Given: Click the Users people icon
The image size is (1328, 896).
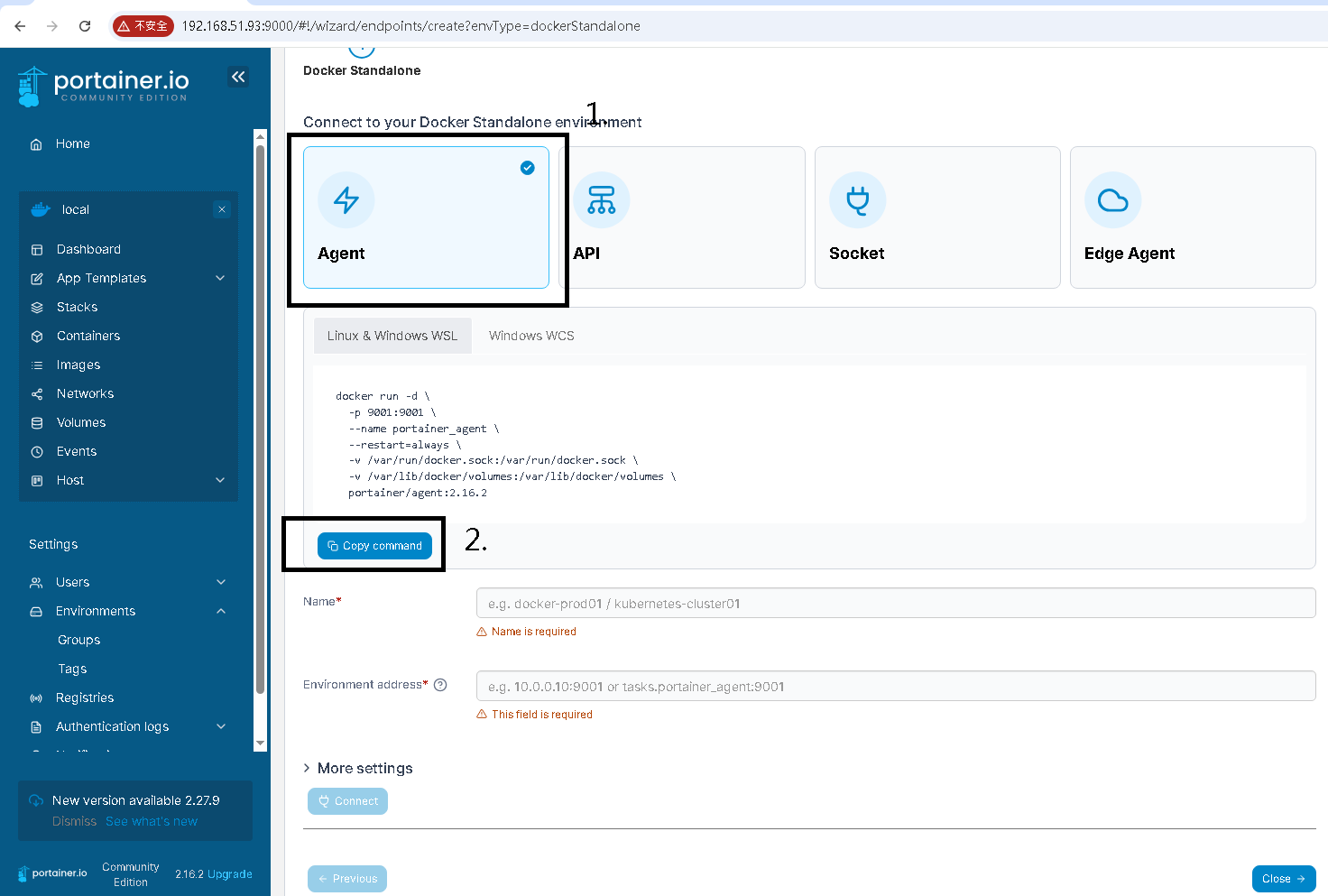Looking at the screenshot, I should pos(36,583).
